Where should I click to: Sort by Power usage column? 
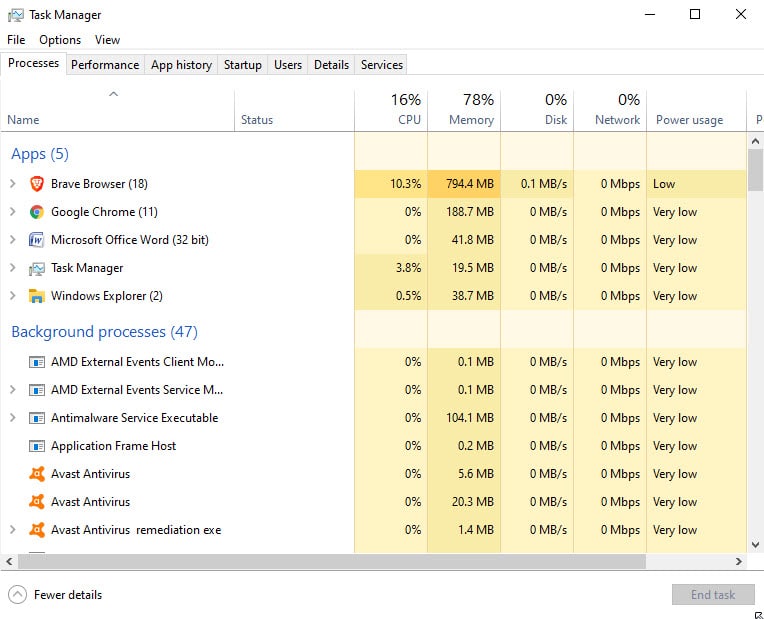coord(696,111)
